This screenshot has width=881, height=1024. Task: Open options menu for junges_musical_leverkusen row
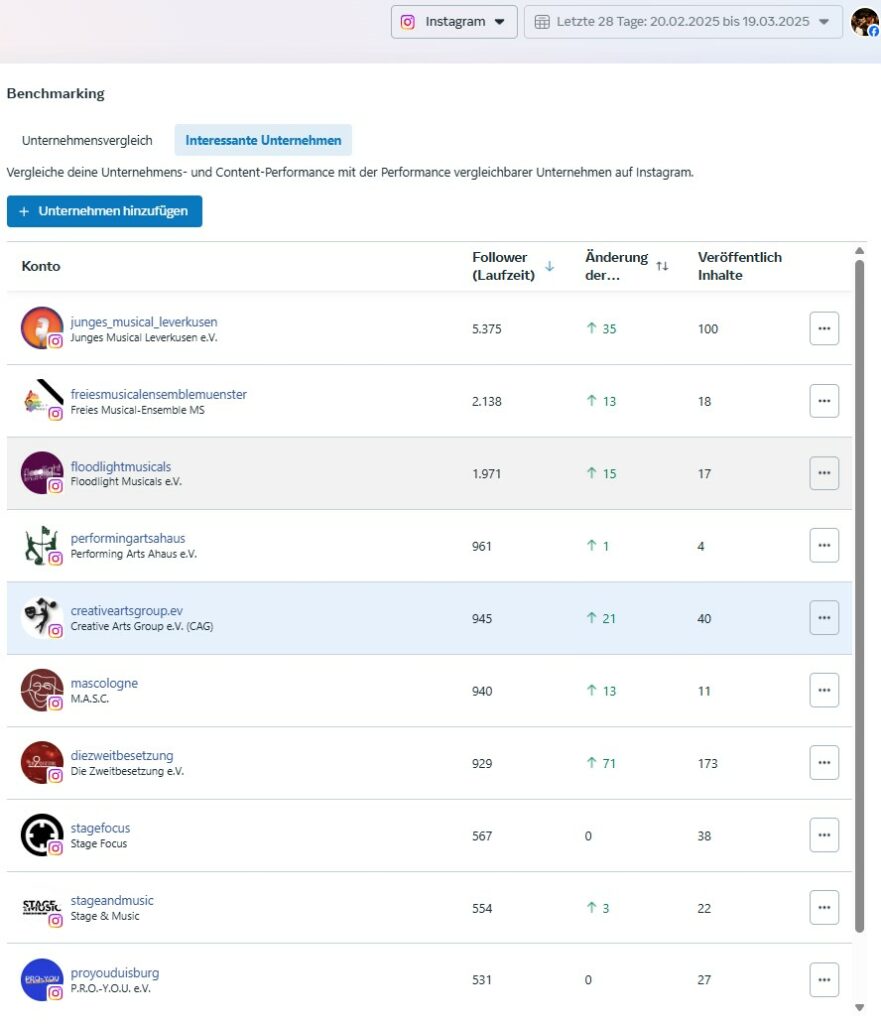coord(824,329)
